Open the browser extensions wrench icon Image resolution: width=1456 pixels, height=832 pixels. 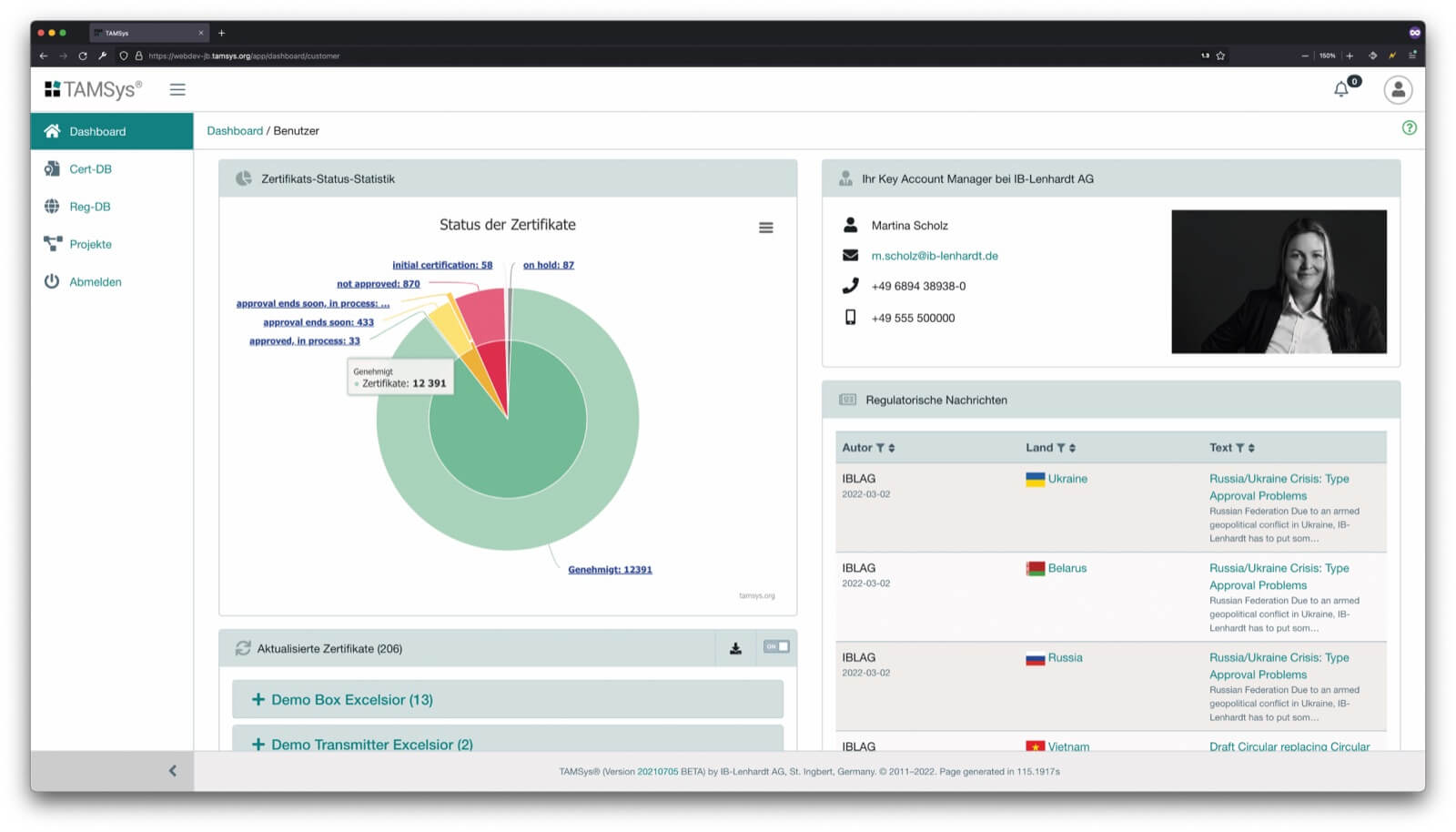tap(103, 56)
